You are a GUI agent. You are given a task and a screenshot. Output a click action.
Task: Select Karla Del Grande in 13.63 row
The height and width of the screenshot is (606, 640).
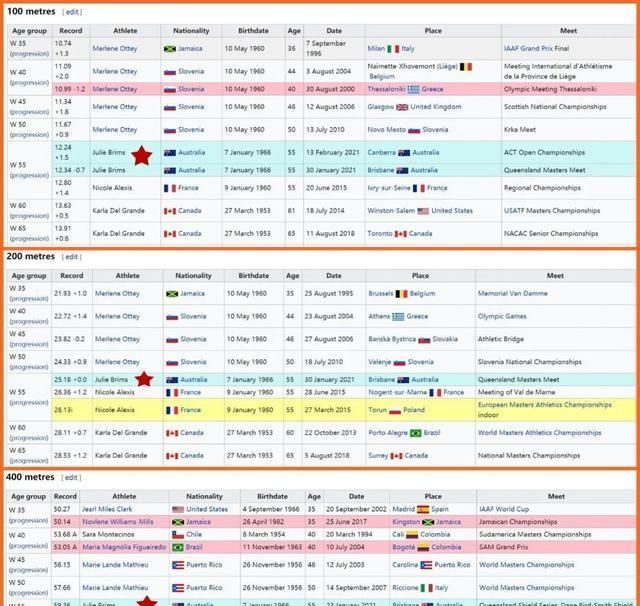click(118, 211)
